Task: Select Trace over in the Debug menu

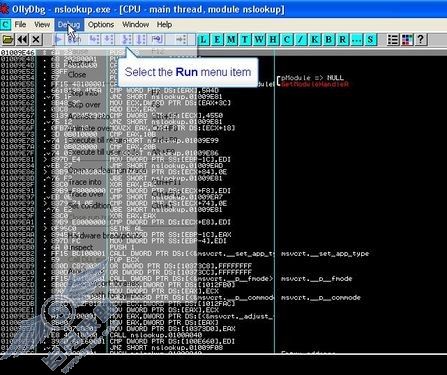Action: (x=125, y=194)
